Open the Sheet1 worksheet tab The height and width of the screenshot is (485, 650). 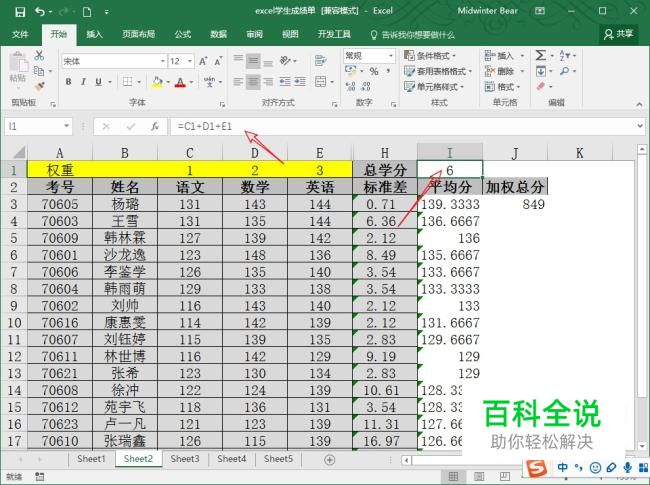(x=91, y=459)
